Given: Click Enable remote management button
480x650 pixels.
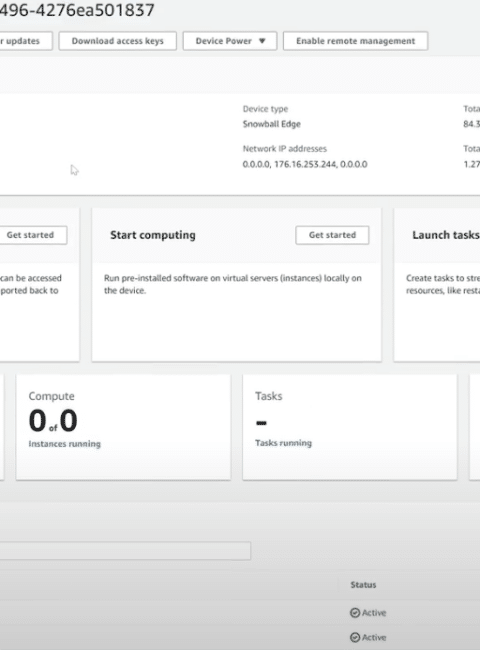Looking at the screenshot, I should tap(355, 41).
